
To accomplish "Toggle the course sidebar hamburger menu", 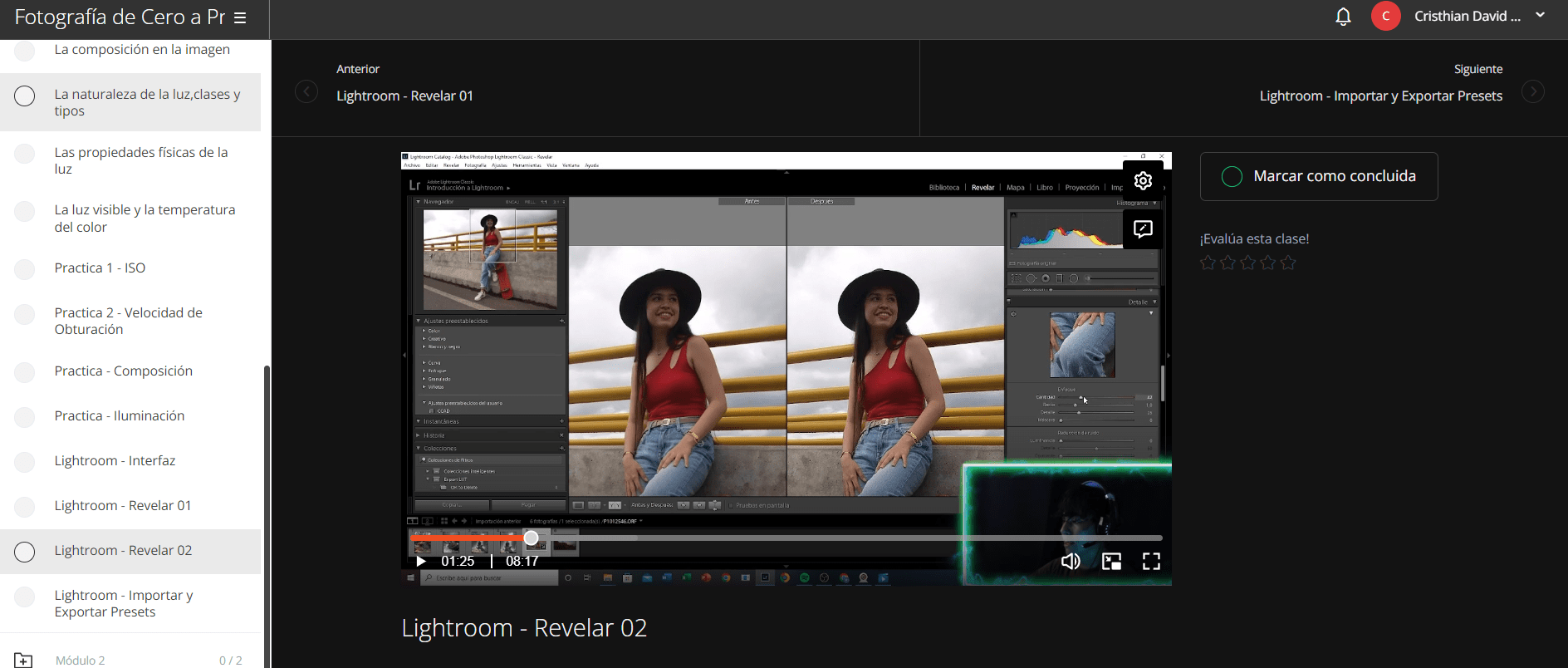I will pyautogui.click(x=240, y=17).
